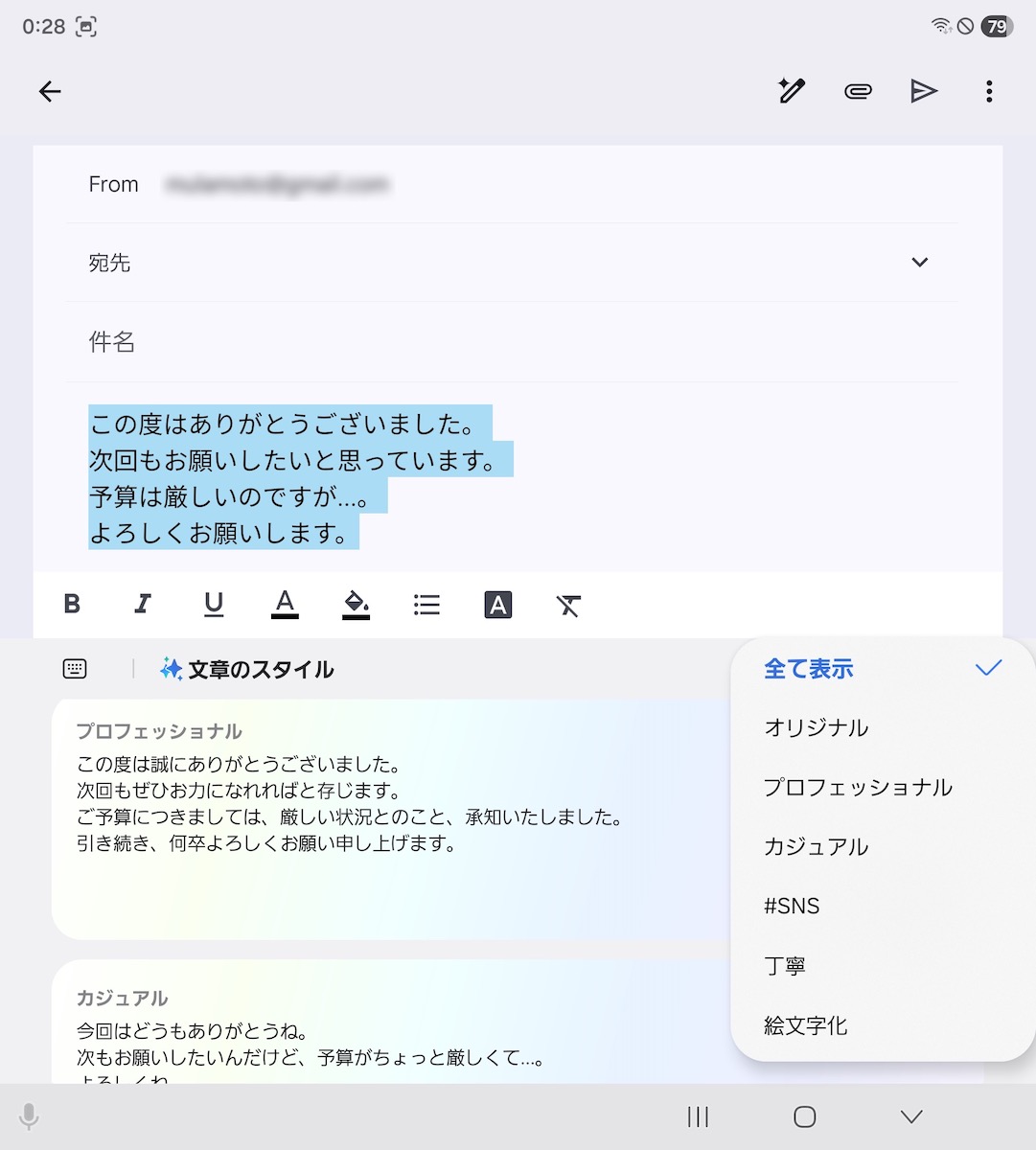
Task: Tap the back arrow to leave compose
Action: (x=50, y=91)
